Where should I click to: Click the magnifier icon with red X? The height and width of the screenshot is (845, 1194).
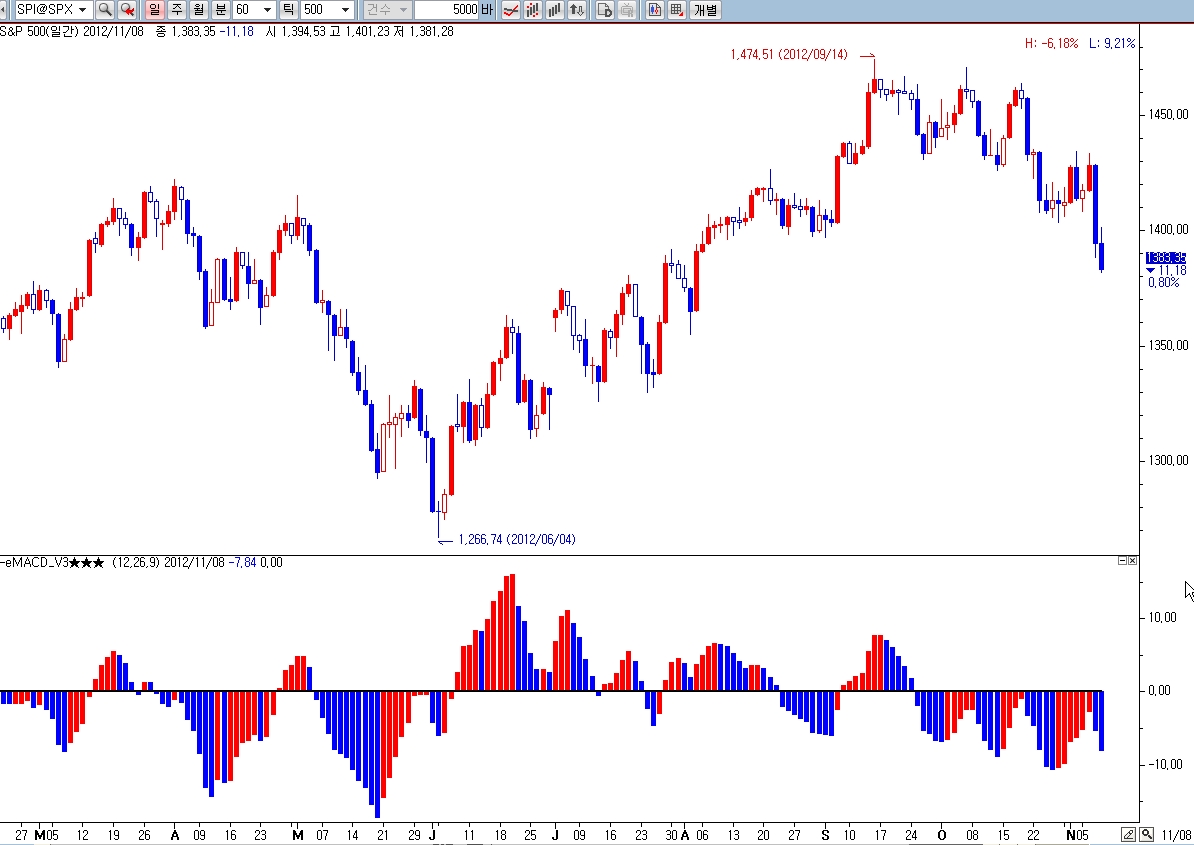[x=127, y=10]
